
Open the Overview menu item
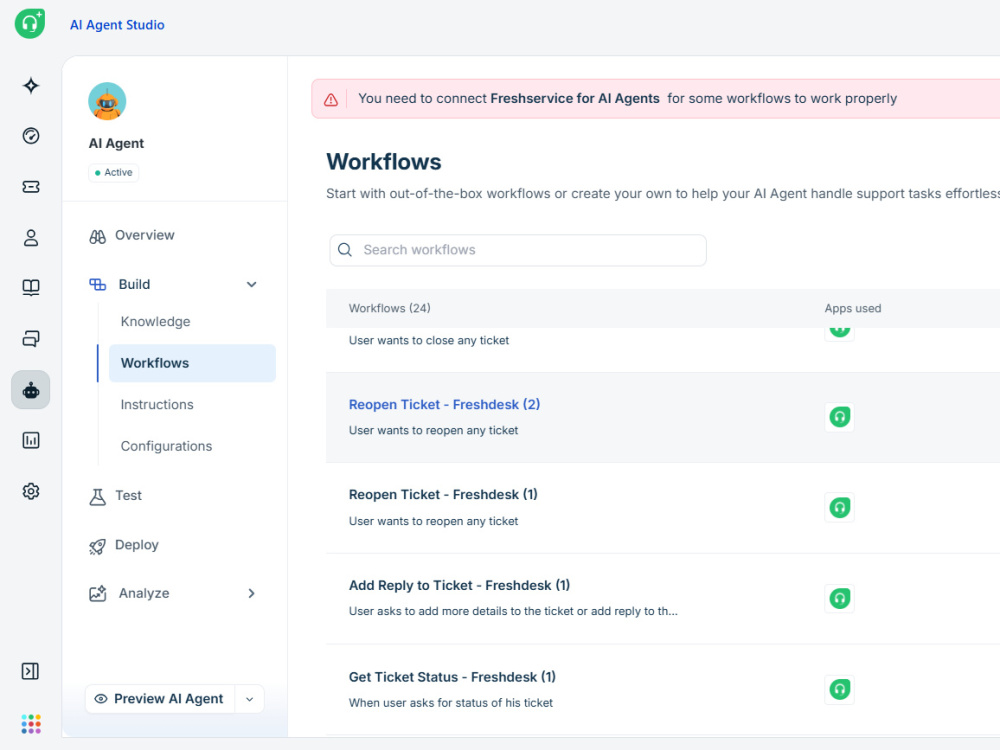(145, 235)
